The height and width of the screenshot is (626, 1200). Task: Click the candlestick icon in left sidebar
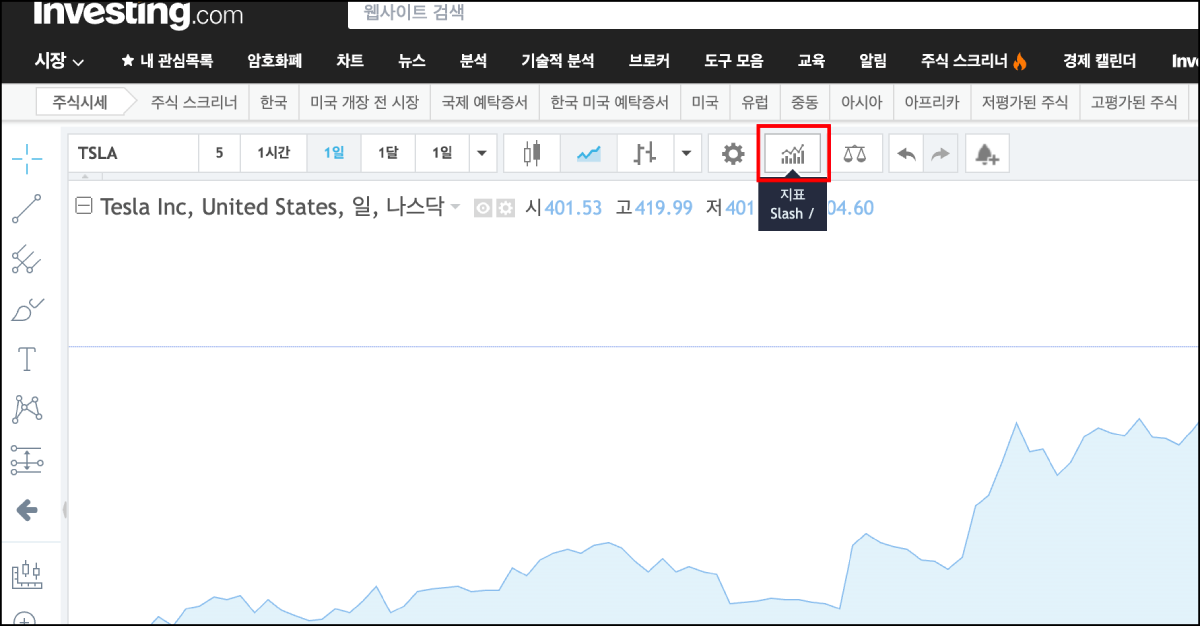(27, 573)
